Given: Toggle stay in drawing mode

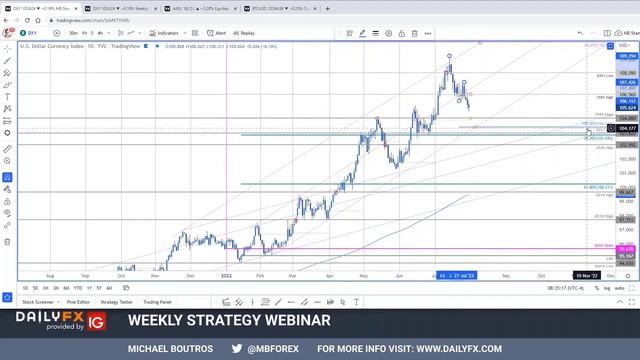Looking at the screenshot, I should coord(7,189).
